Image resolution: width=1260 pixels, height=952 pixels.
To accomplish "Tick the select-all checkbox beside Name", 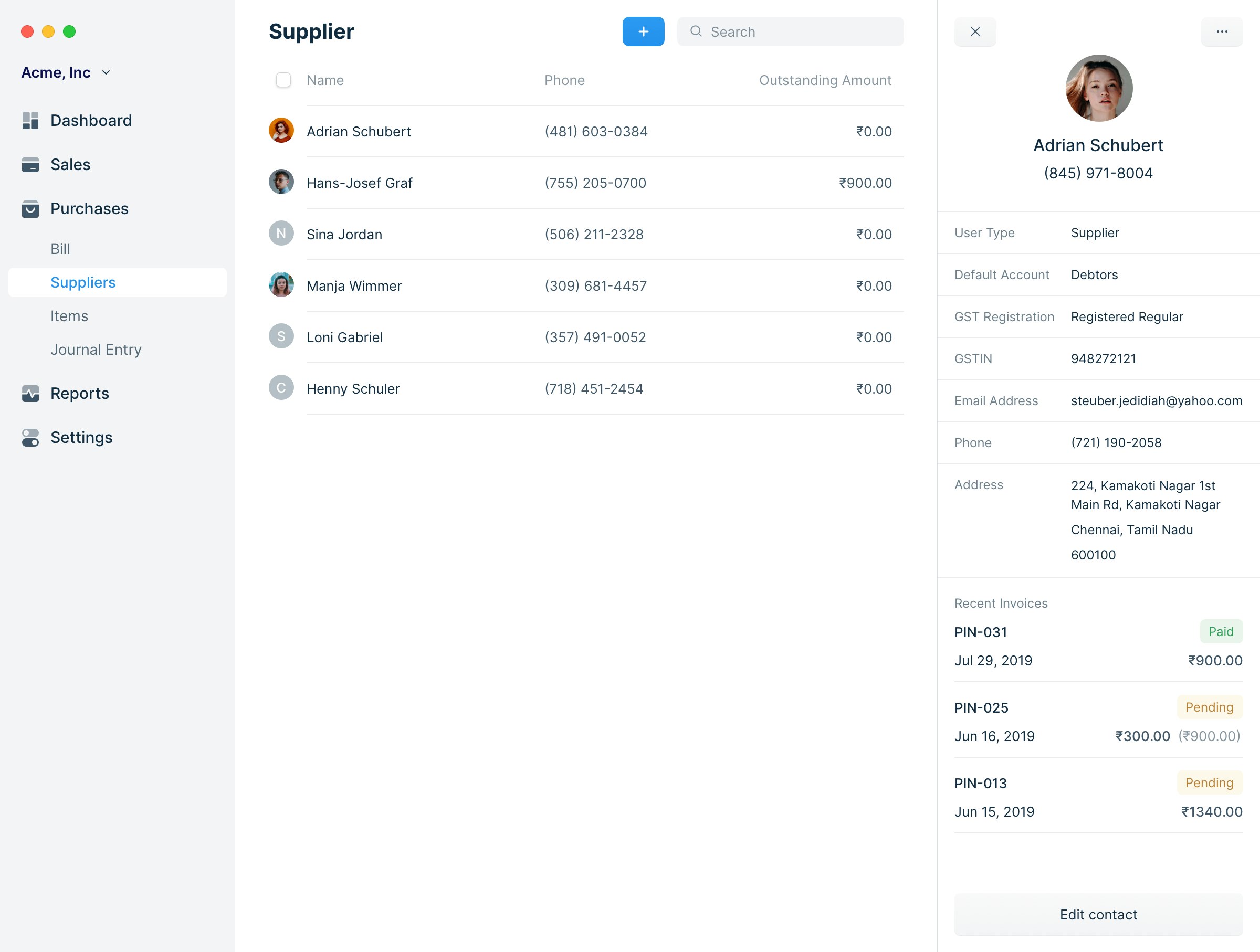I will [x=283, y=80].
